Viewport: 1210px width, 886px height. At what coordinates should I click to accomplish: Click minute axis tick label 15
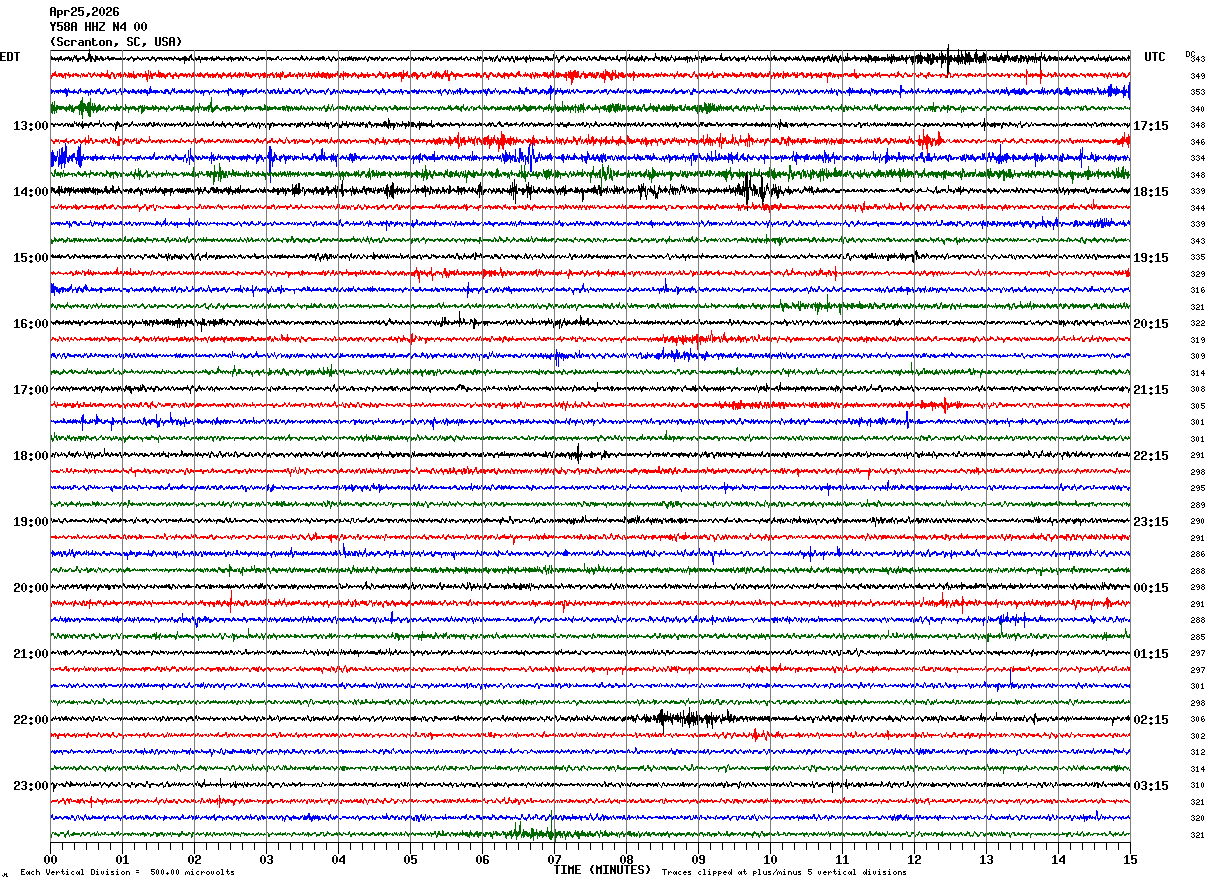click(x=1130, y=859)
